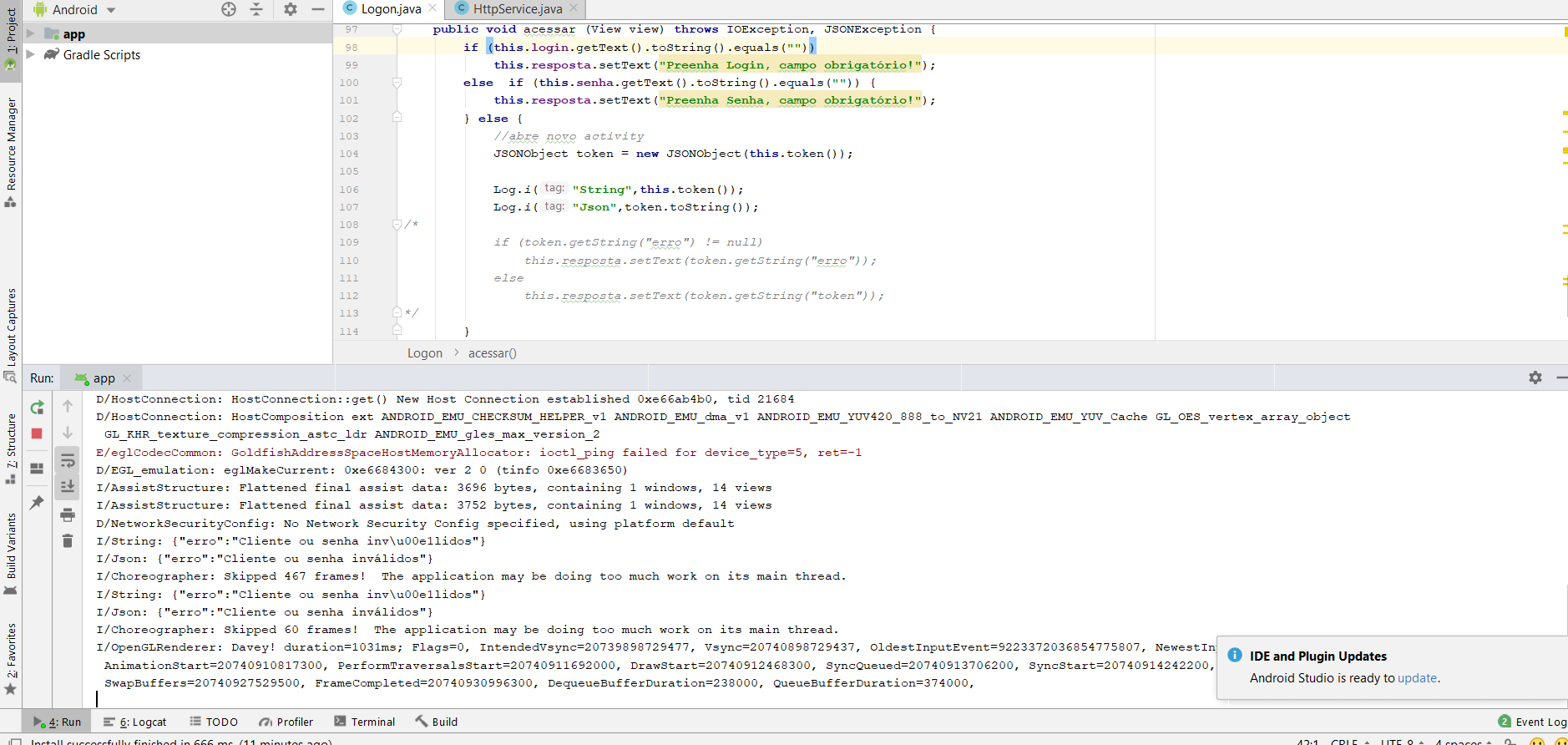Click the app module folder icon

click(52, 34)
